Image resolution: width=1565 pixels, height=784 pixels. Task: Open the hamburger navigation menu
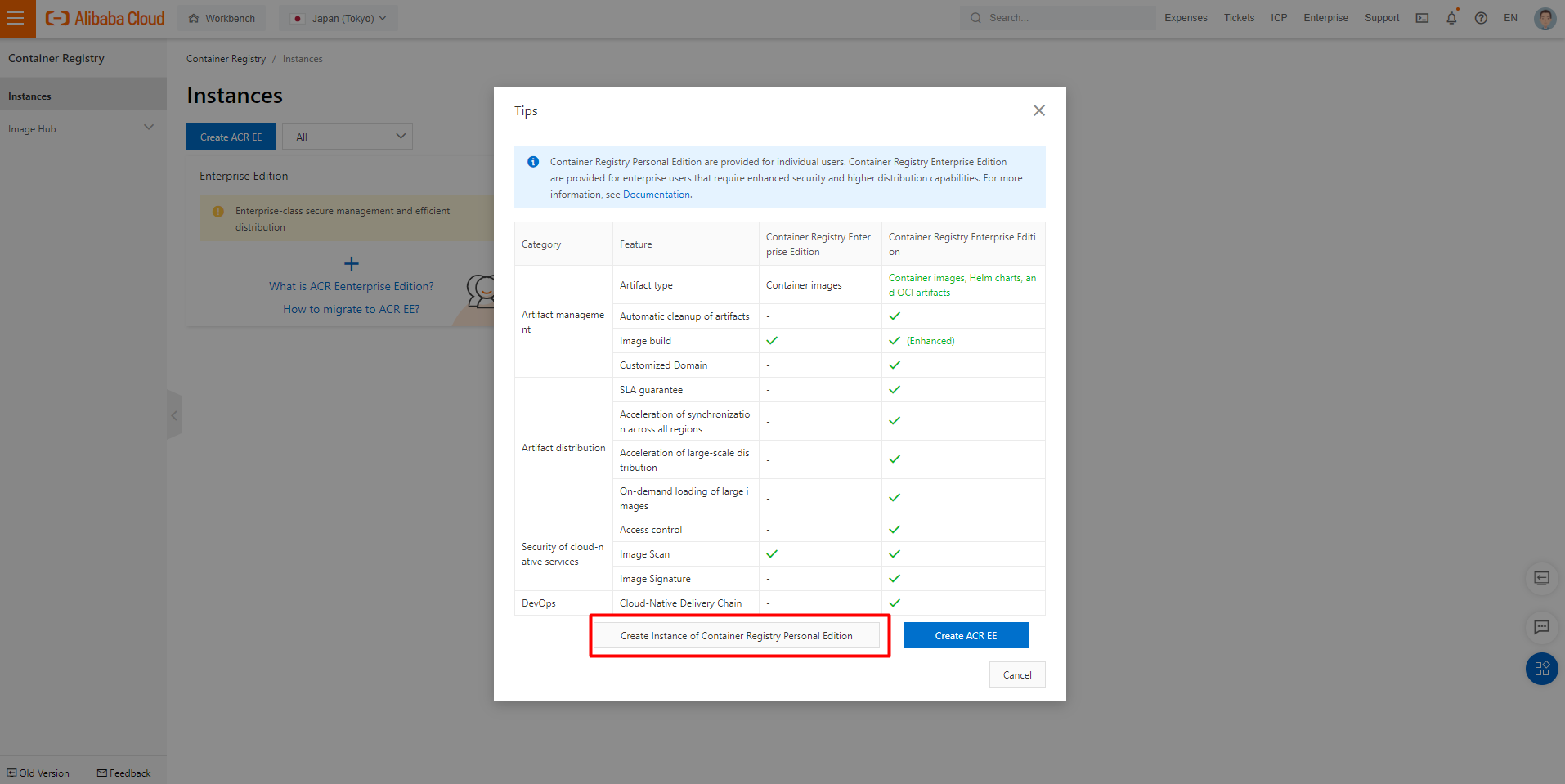(x=16, y=18)
